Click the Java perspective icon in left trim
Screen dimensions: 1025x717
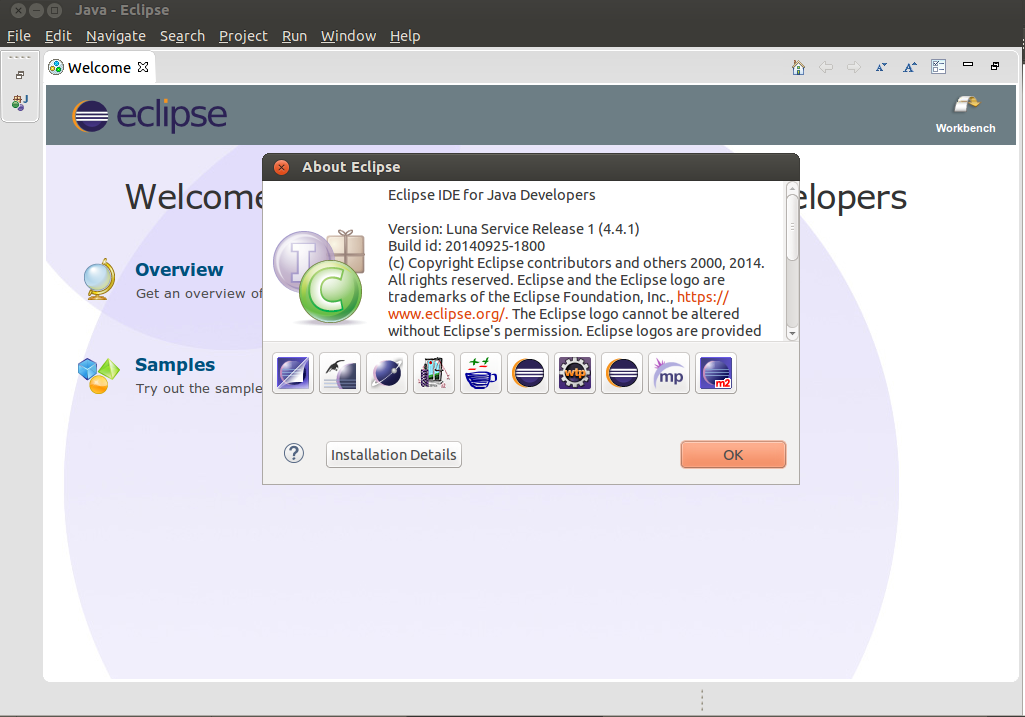(x=20, y=102)
